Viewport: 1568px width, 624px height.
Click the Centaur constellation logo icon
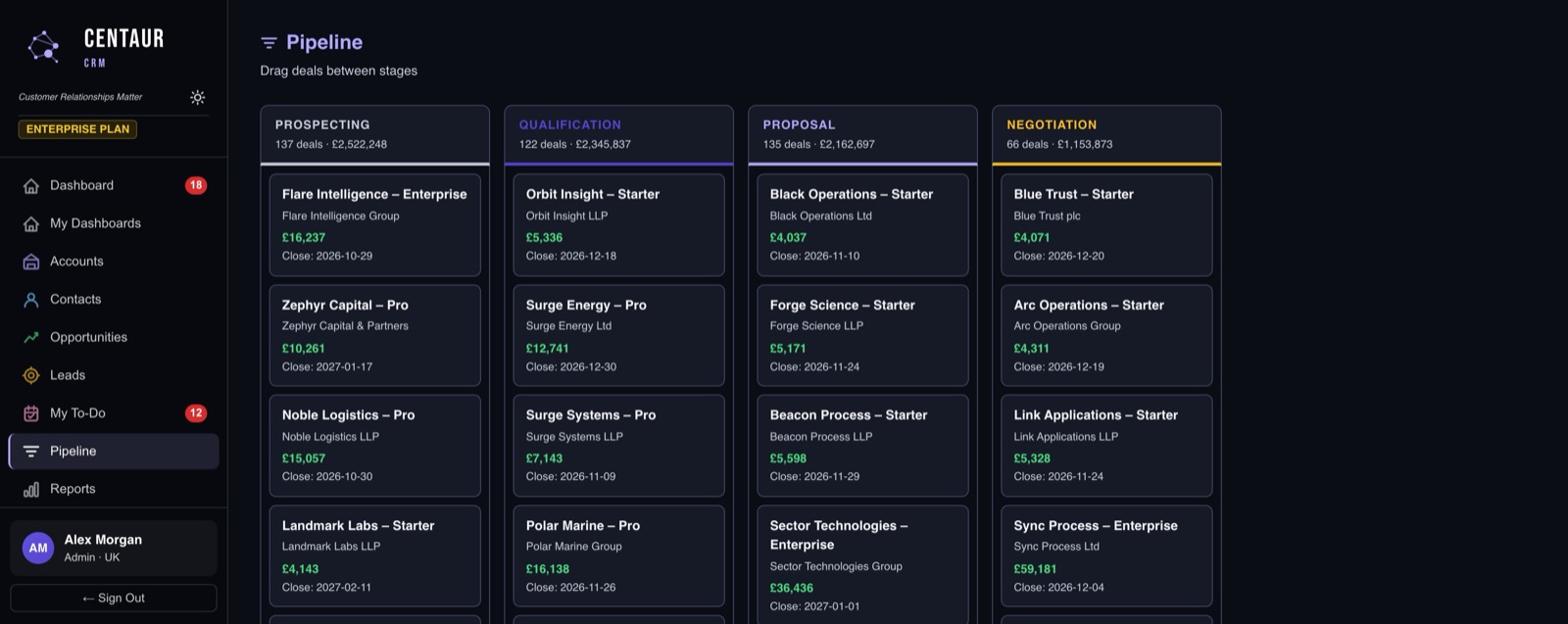[x=43, y=46]
